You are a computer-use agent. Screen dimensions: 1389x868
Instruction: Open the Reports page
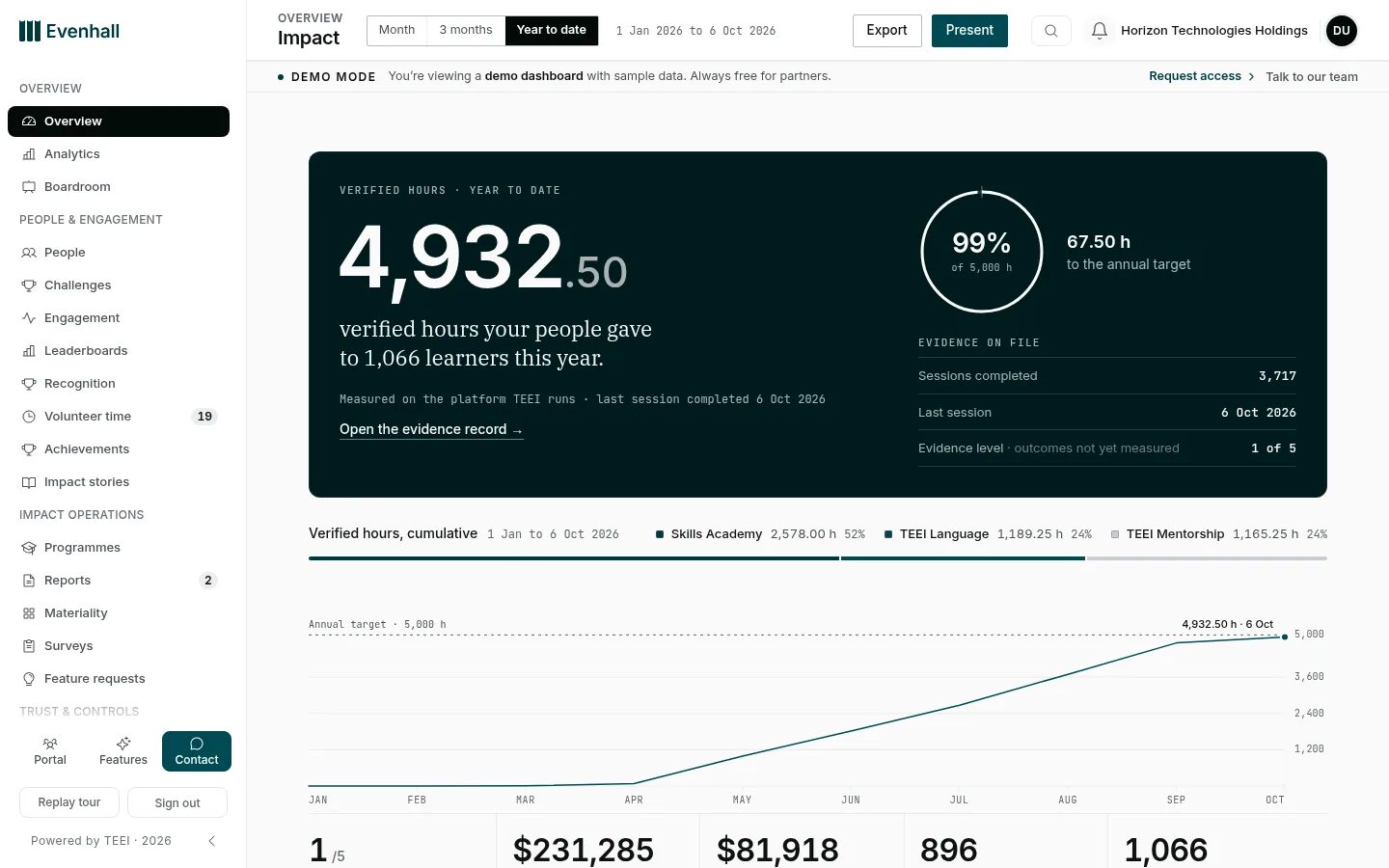coord(119,581)
